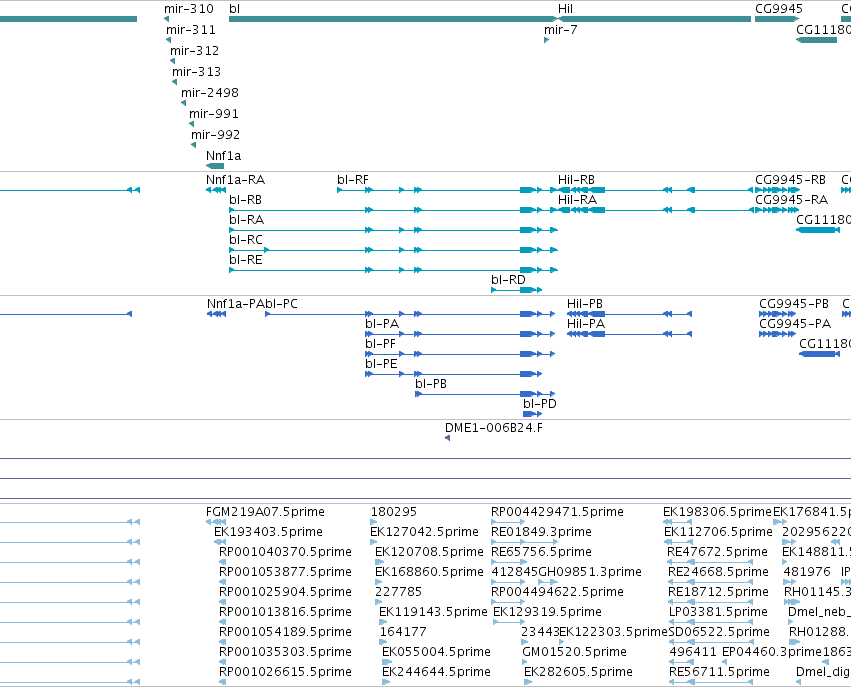Screen dimensions: 851x687
Task: Click the bl-RF transcript label
Action: pyautogui.click(x=353, y=180)
